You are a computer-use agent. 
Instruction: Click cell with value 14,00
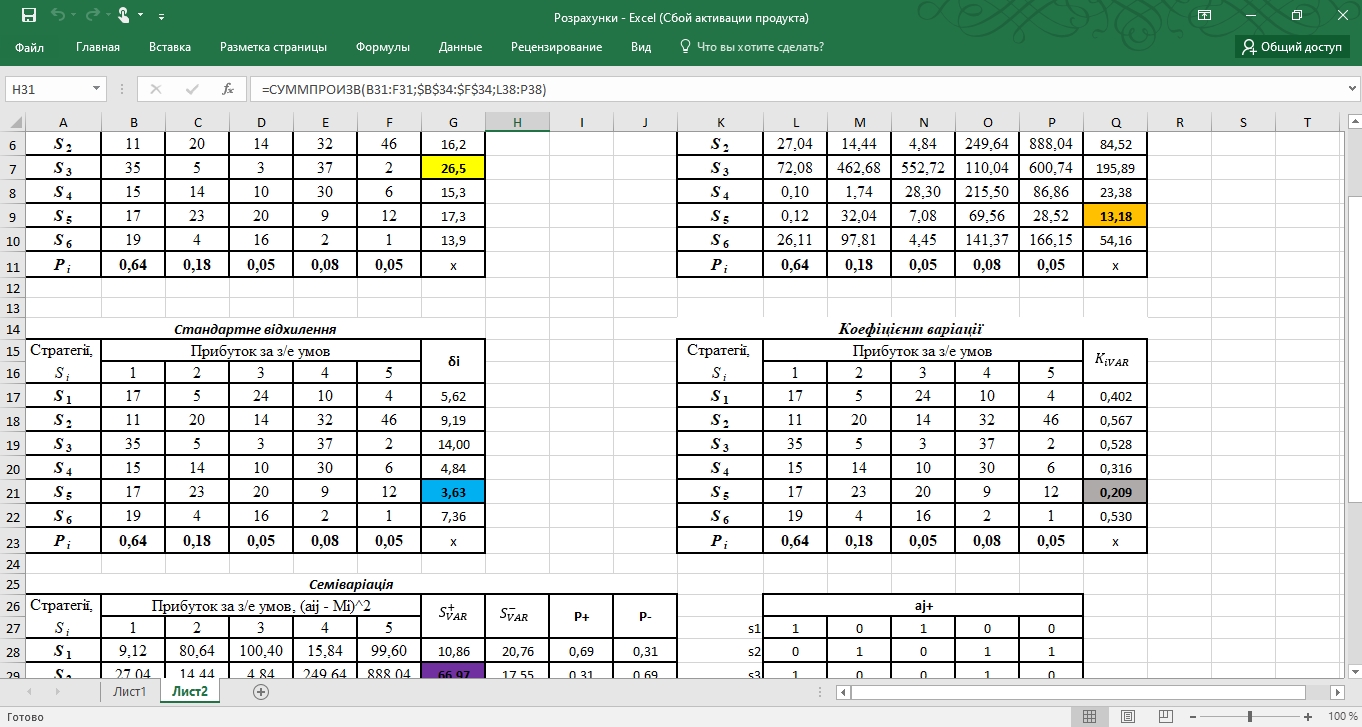[453, 444]
